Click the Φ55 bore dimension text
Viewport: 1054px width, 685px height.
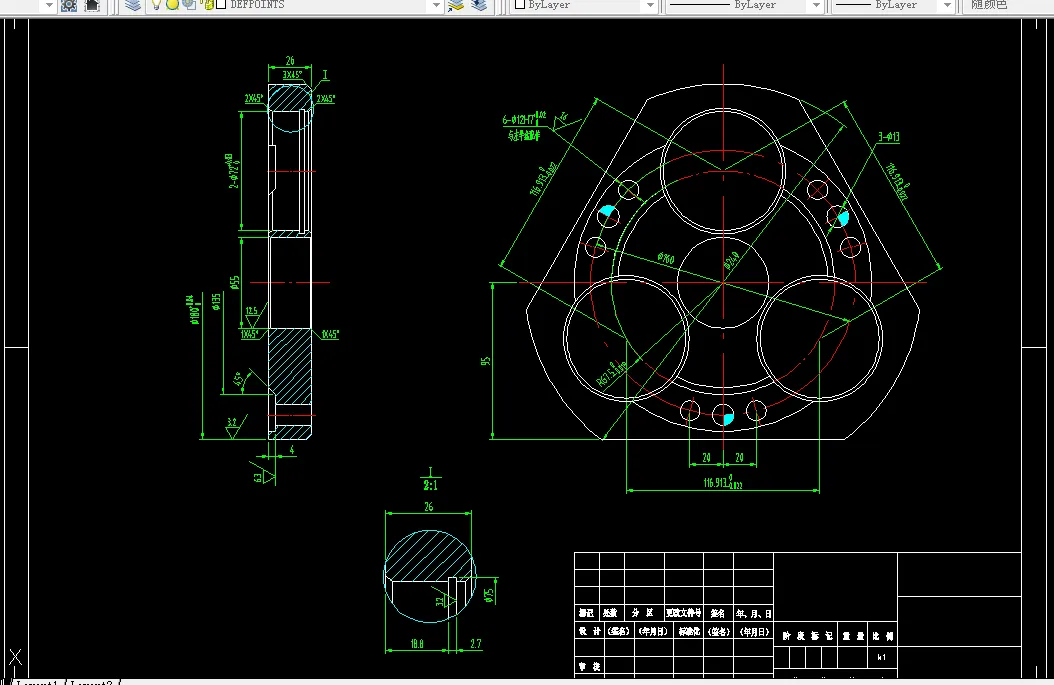click(235, 282)
